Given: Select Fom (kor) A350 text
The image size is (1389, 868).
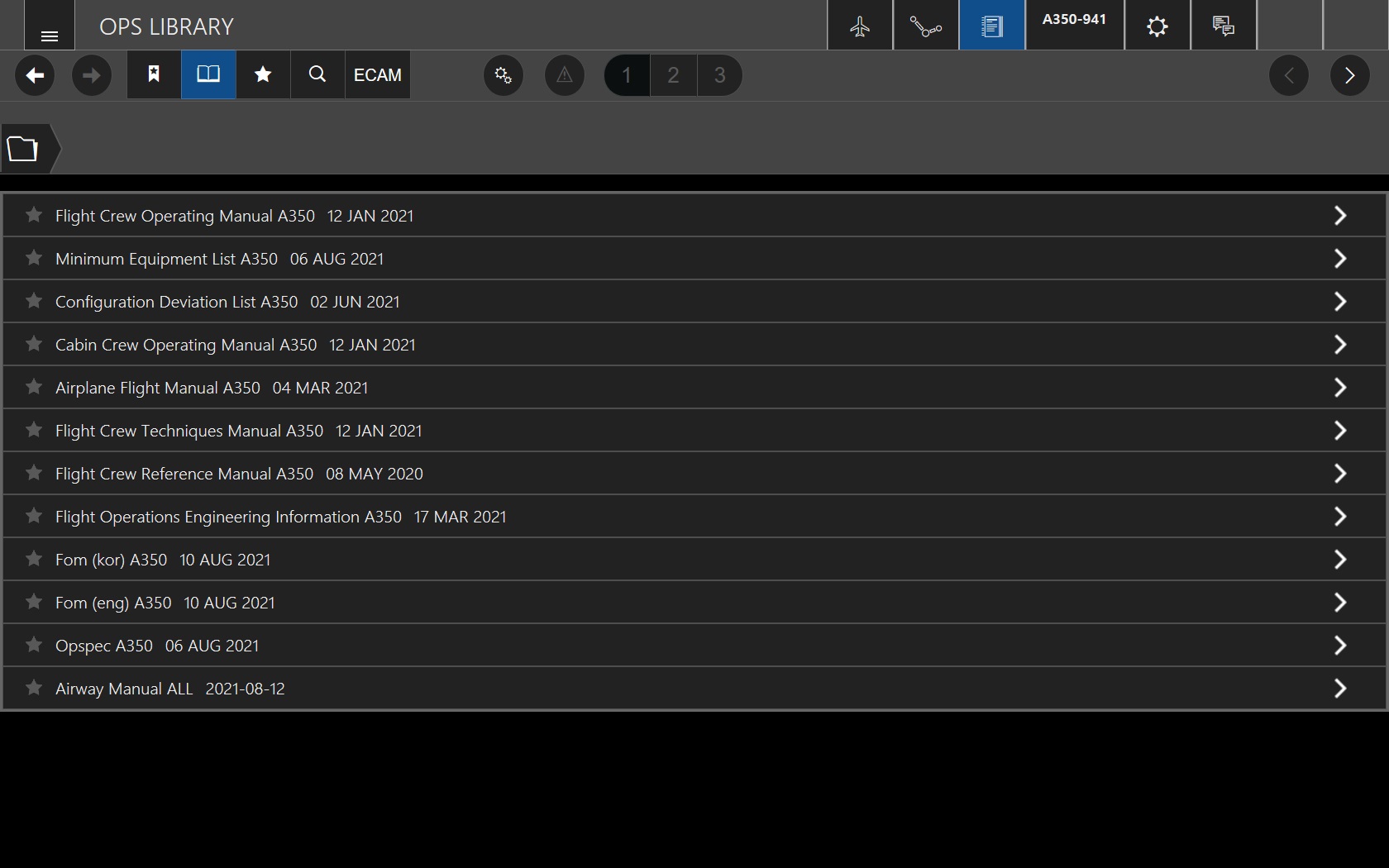Looking at the screenshot, I should click(x=111, y=560).
